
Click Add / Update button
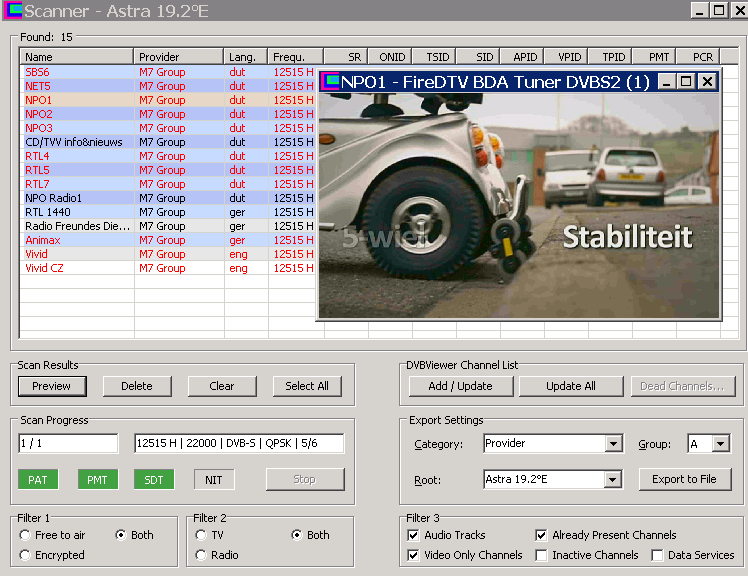[460, 386]
